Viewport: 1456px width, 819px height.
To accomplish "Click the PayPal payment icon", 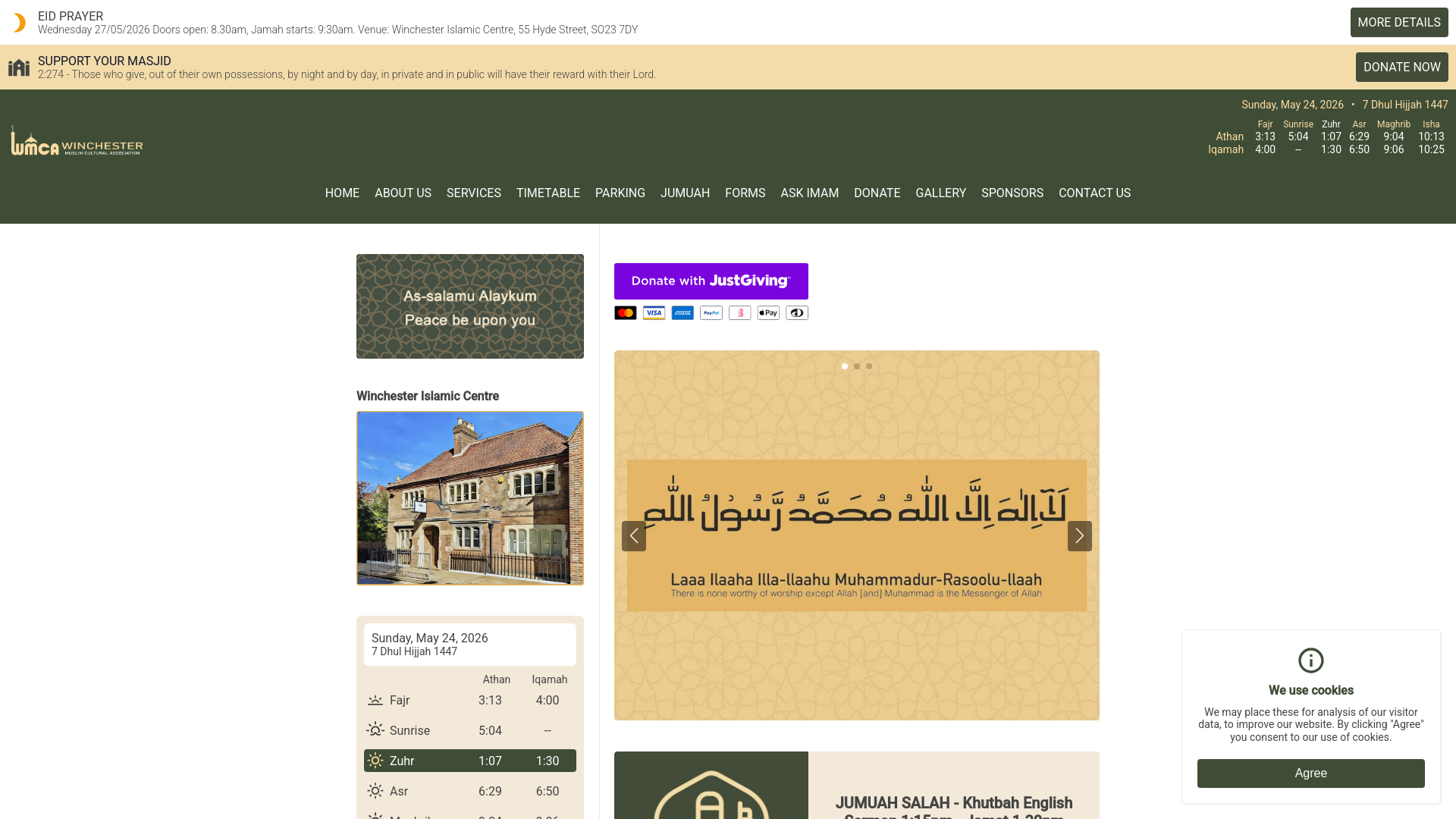I will coord(711,313).
